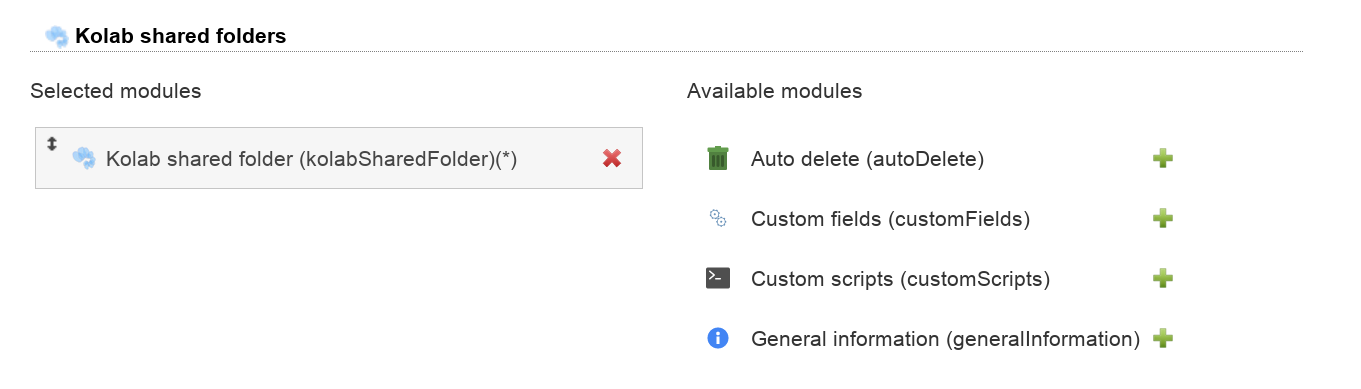Click the Custom fields gears icon
The image size is (1361, 389).
pyautogui.click(x=717, y=218)
